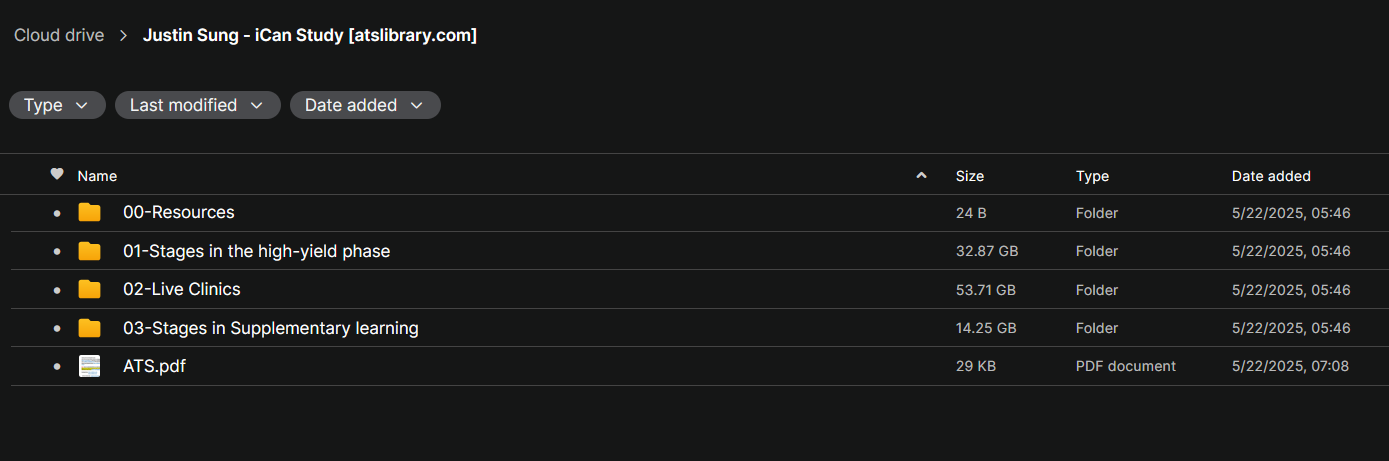Go back to Cloud drive breadcrumb
This screenshot has height=461, width=1389.
(59, 36)
